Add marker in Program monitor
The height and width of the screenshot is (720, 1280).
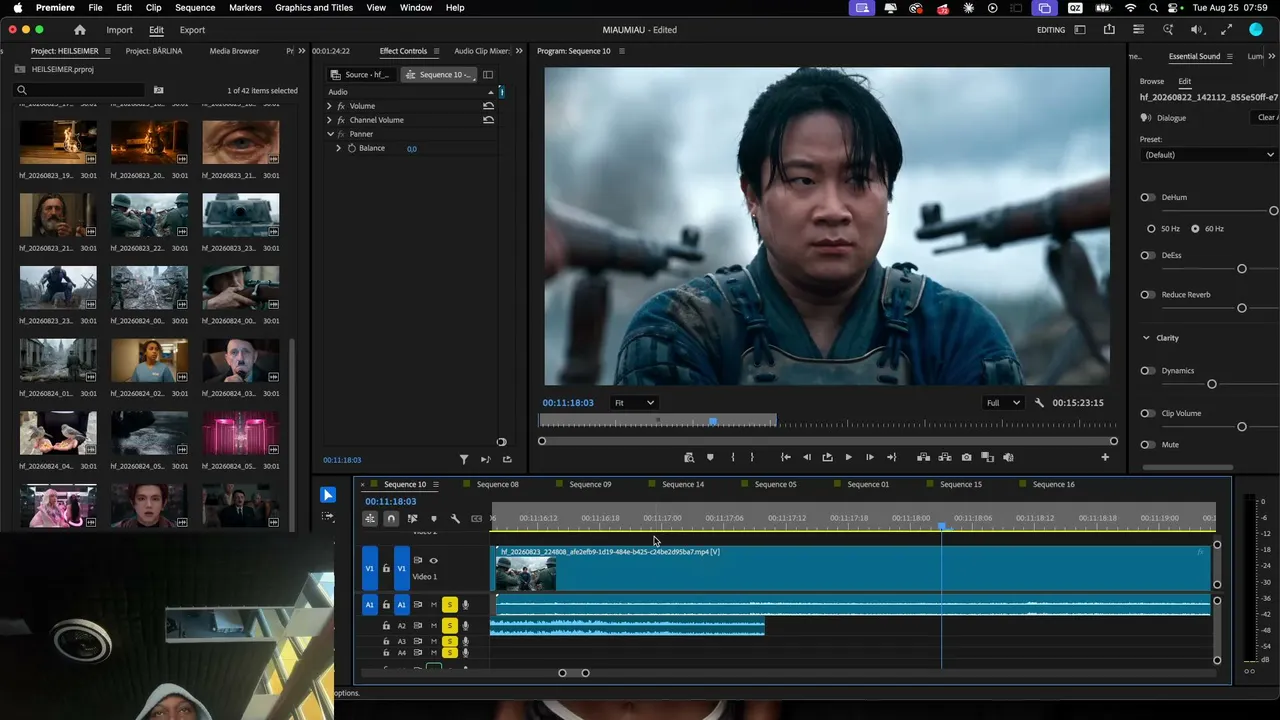[710, 457]
